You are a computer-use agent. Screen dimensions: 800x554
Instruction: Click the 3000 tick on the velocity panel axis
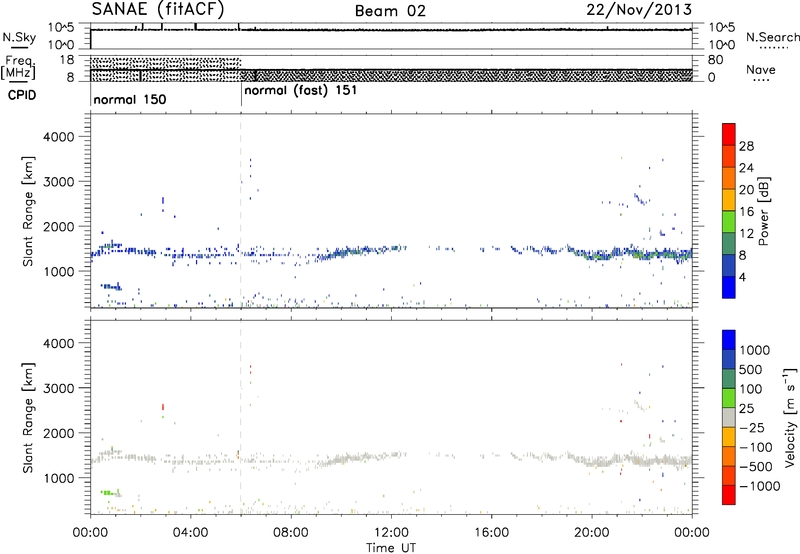coord(59,388)
